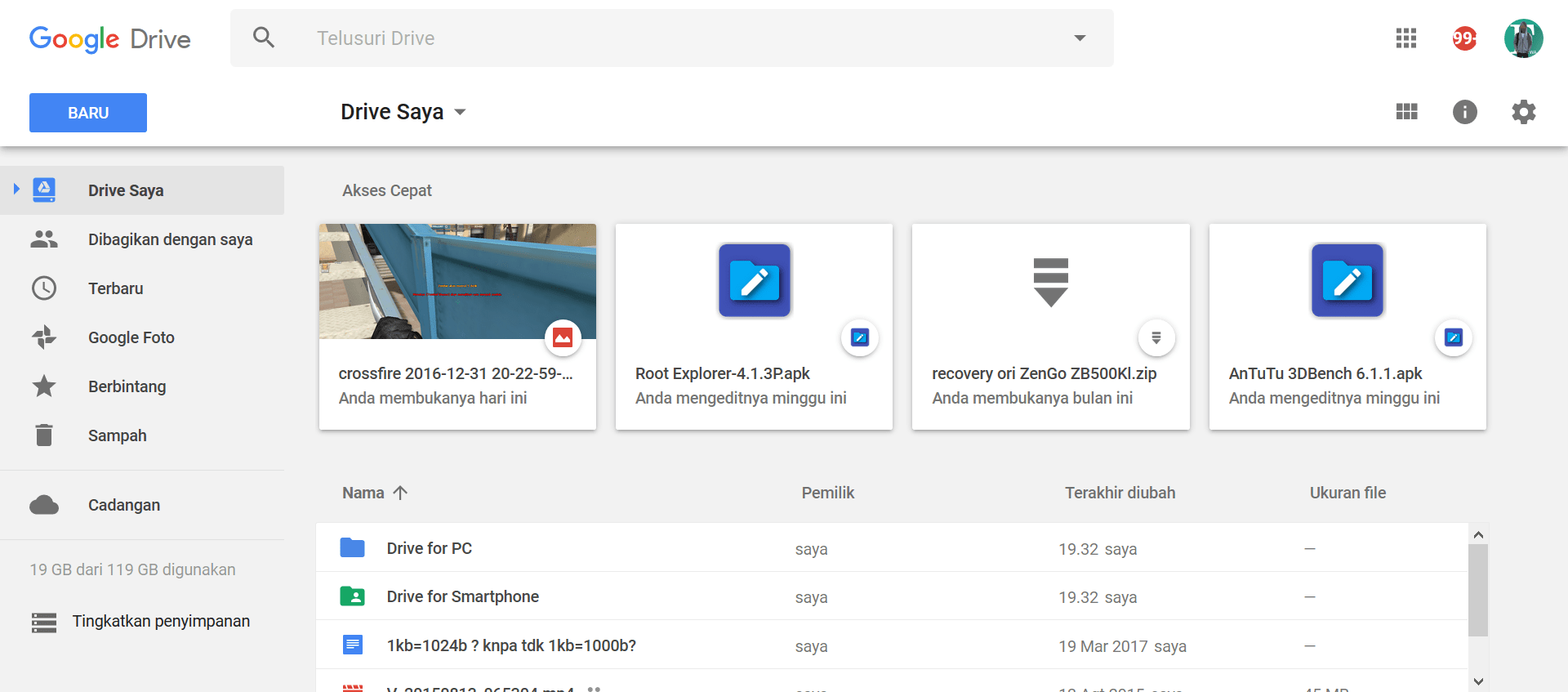1568x692 pixels.
Task: Click the BARU new button
Action: [x=88, y=113]
